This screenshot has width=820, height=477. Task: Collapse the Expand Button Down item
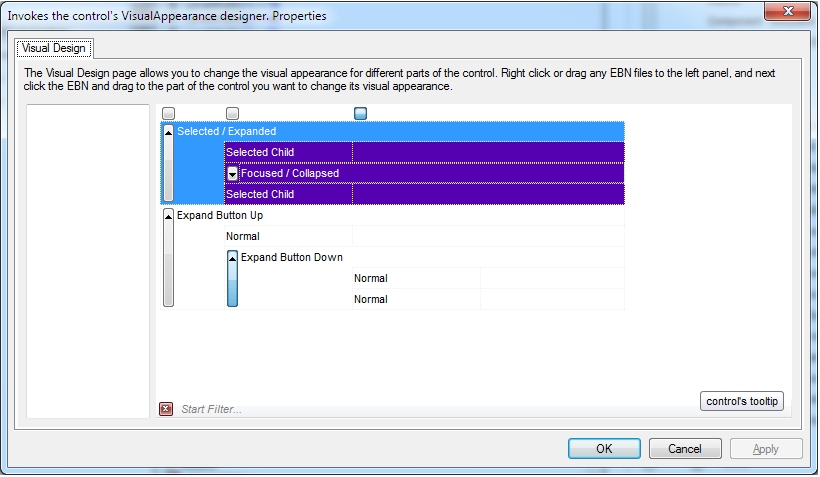pos(233,259)
